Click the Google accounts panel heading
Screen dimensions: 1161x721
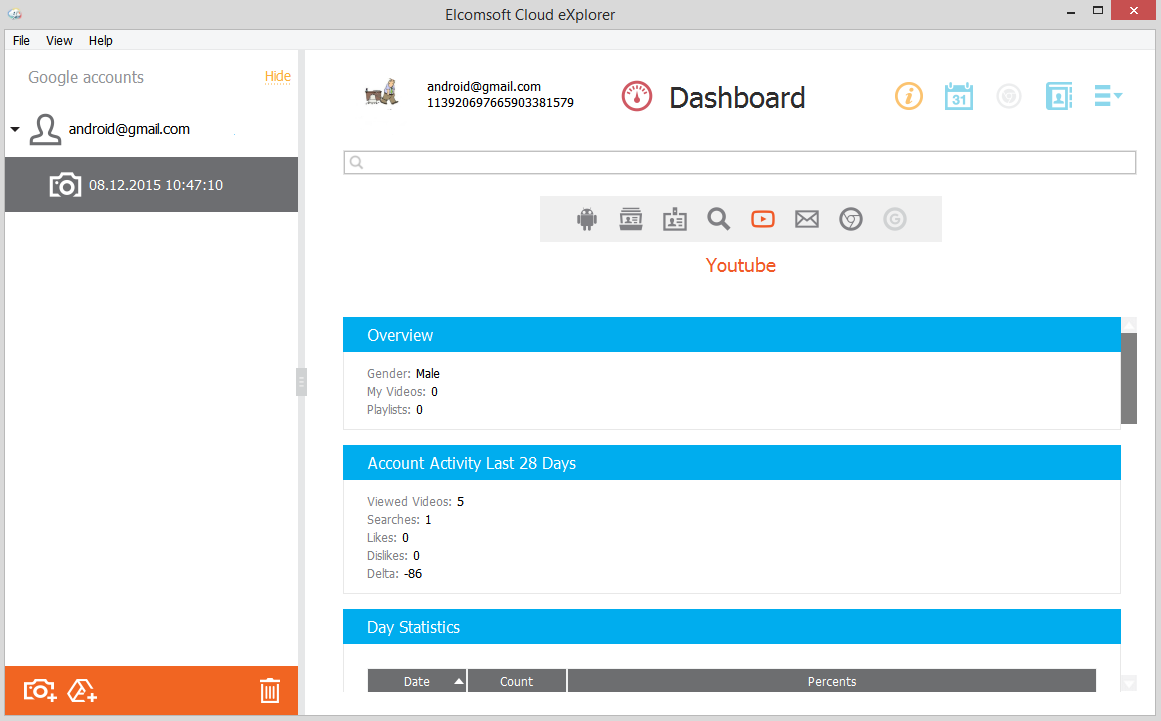pyautogui.click(x=86, y=77)
